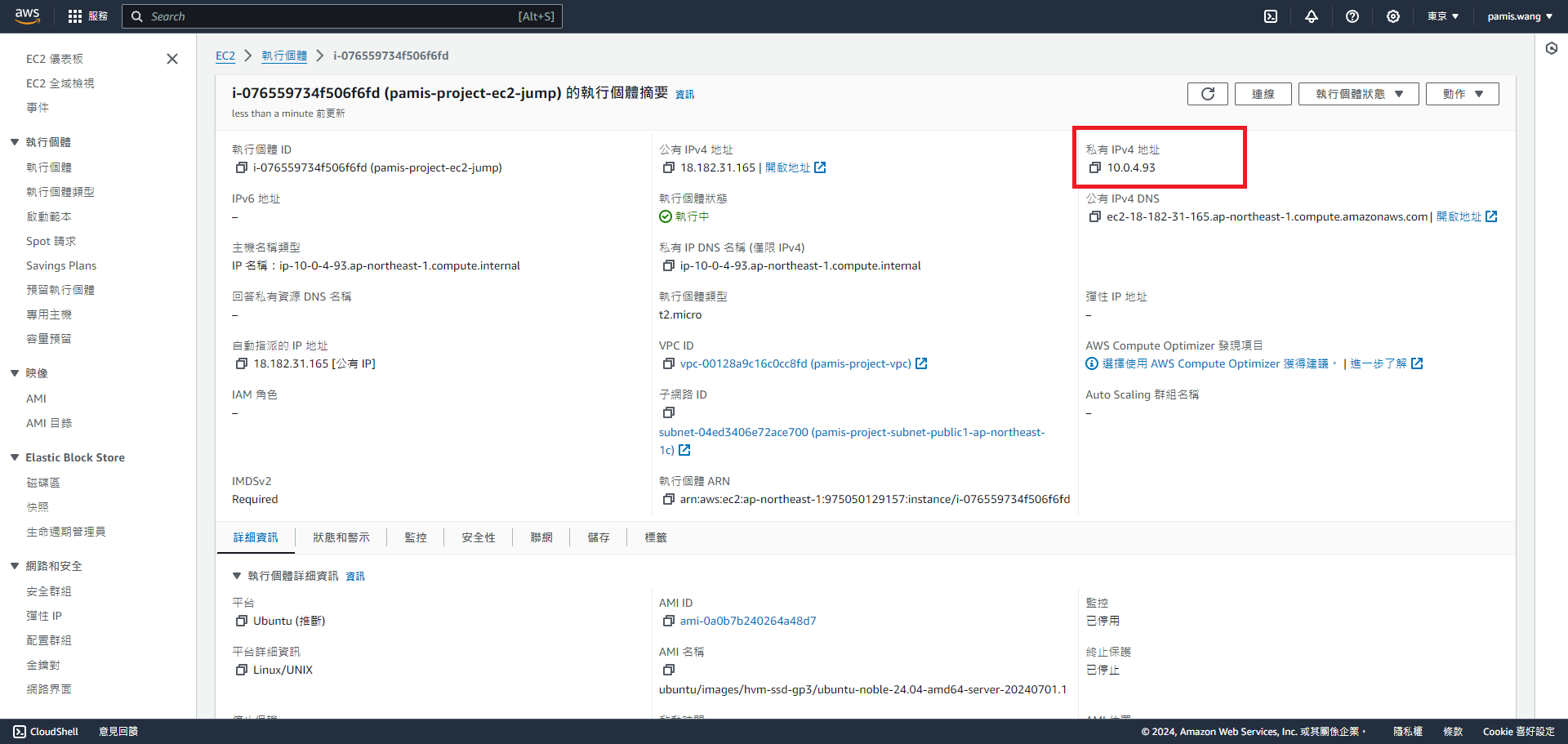The image size is (1568, 744).
Task: Click the 連線 connect button
Action: (x=1263, y=94)
